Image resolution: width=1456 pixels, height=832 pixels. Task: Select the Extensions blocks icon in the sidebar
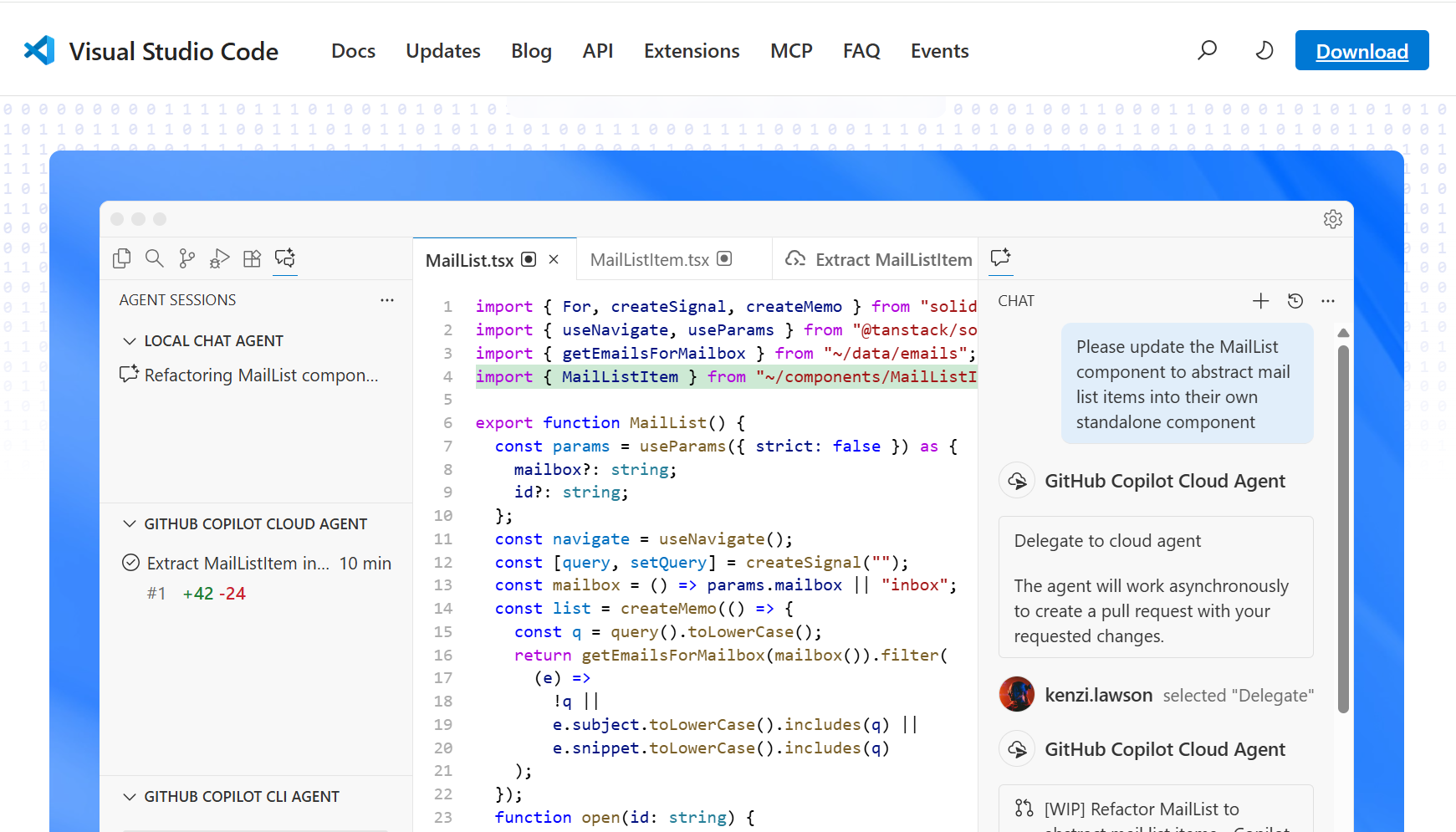252,258
